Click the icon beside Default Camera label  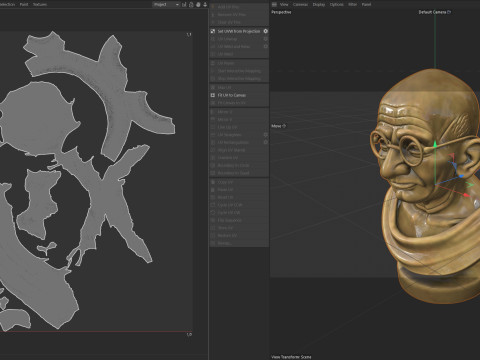449,12
